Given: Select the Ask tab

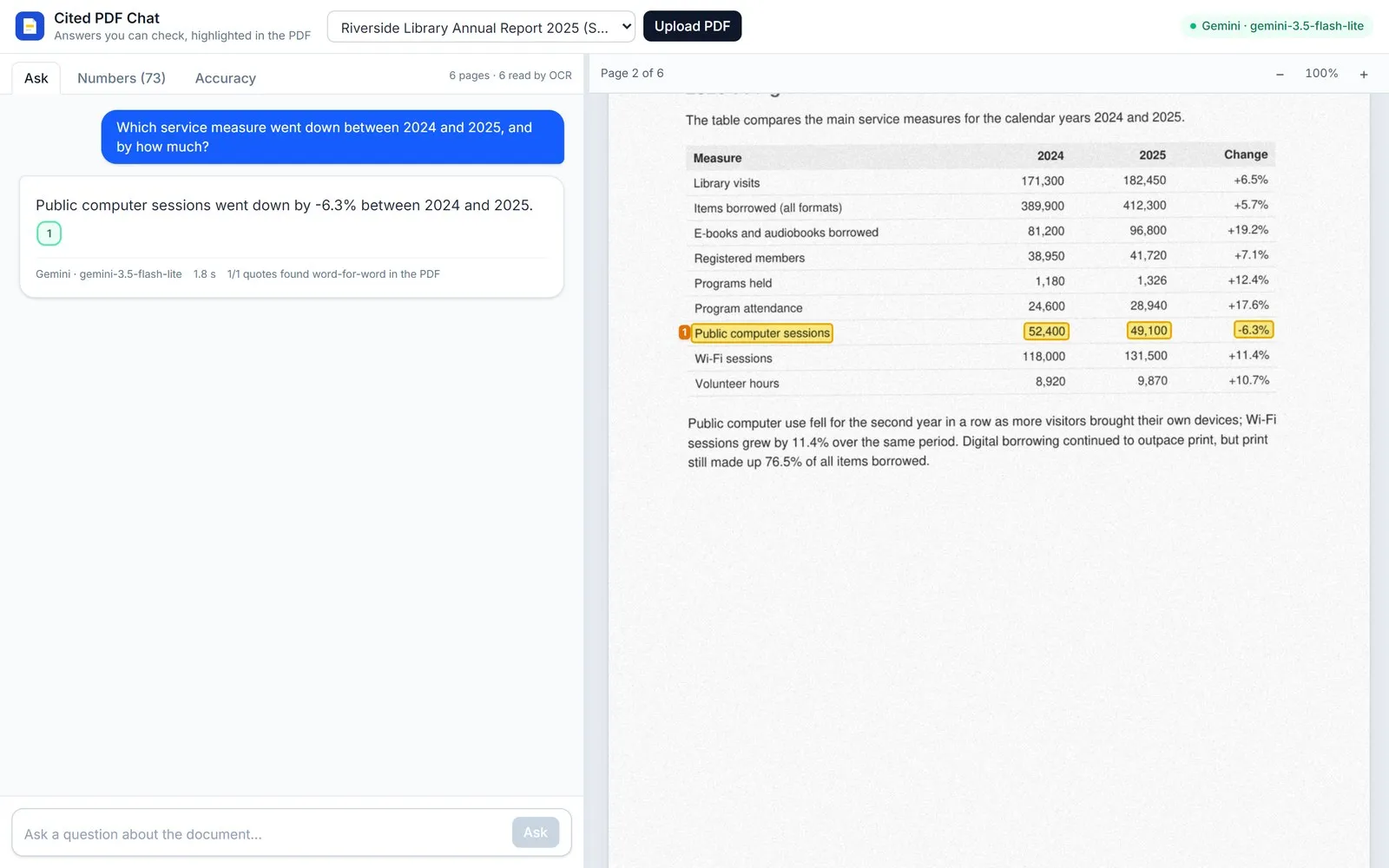Looking at the screenshot, I should 36,78.
